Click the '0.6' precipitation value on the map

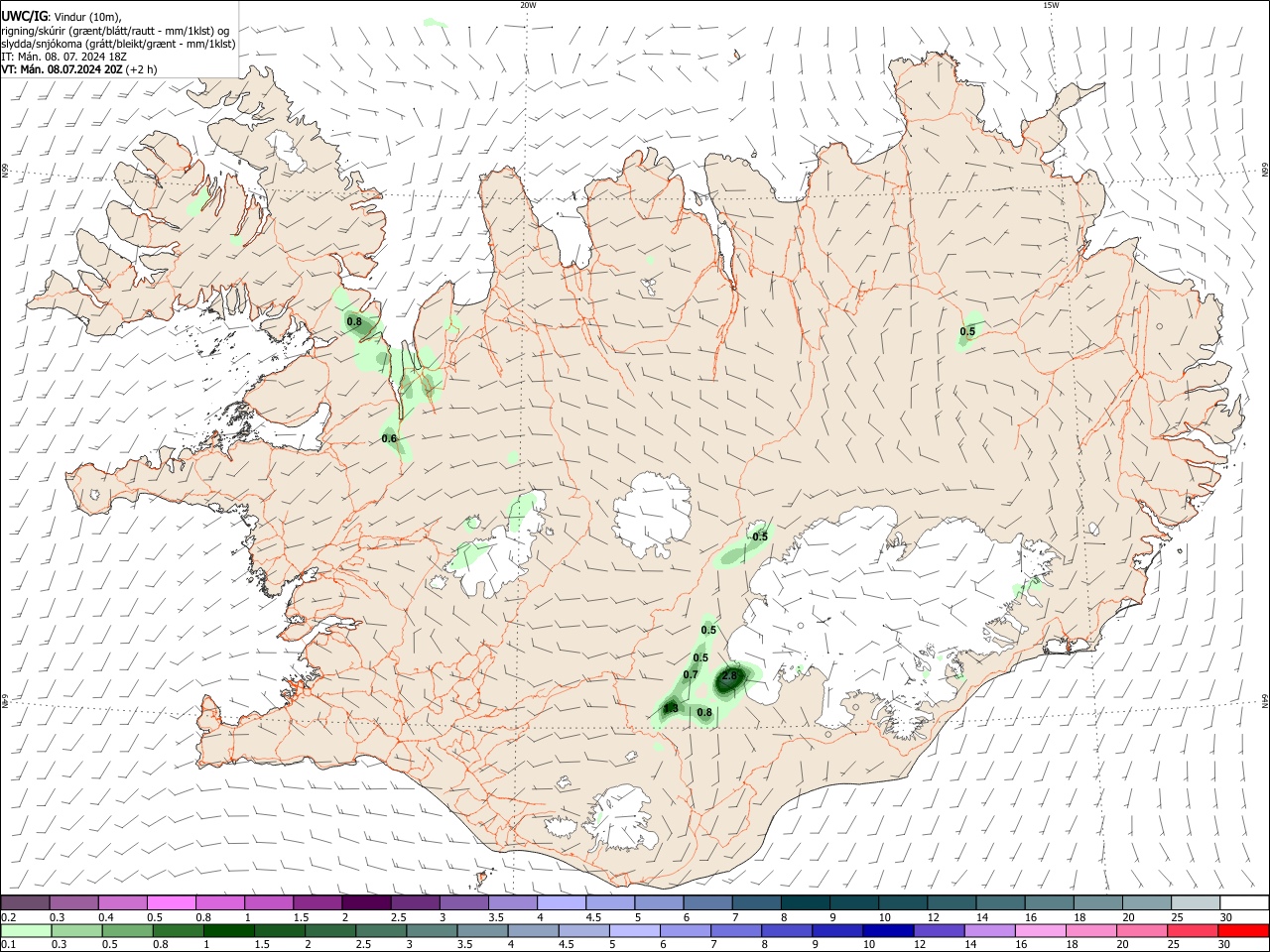tap(389, 438)
